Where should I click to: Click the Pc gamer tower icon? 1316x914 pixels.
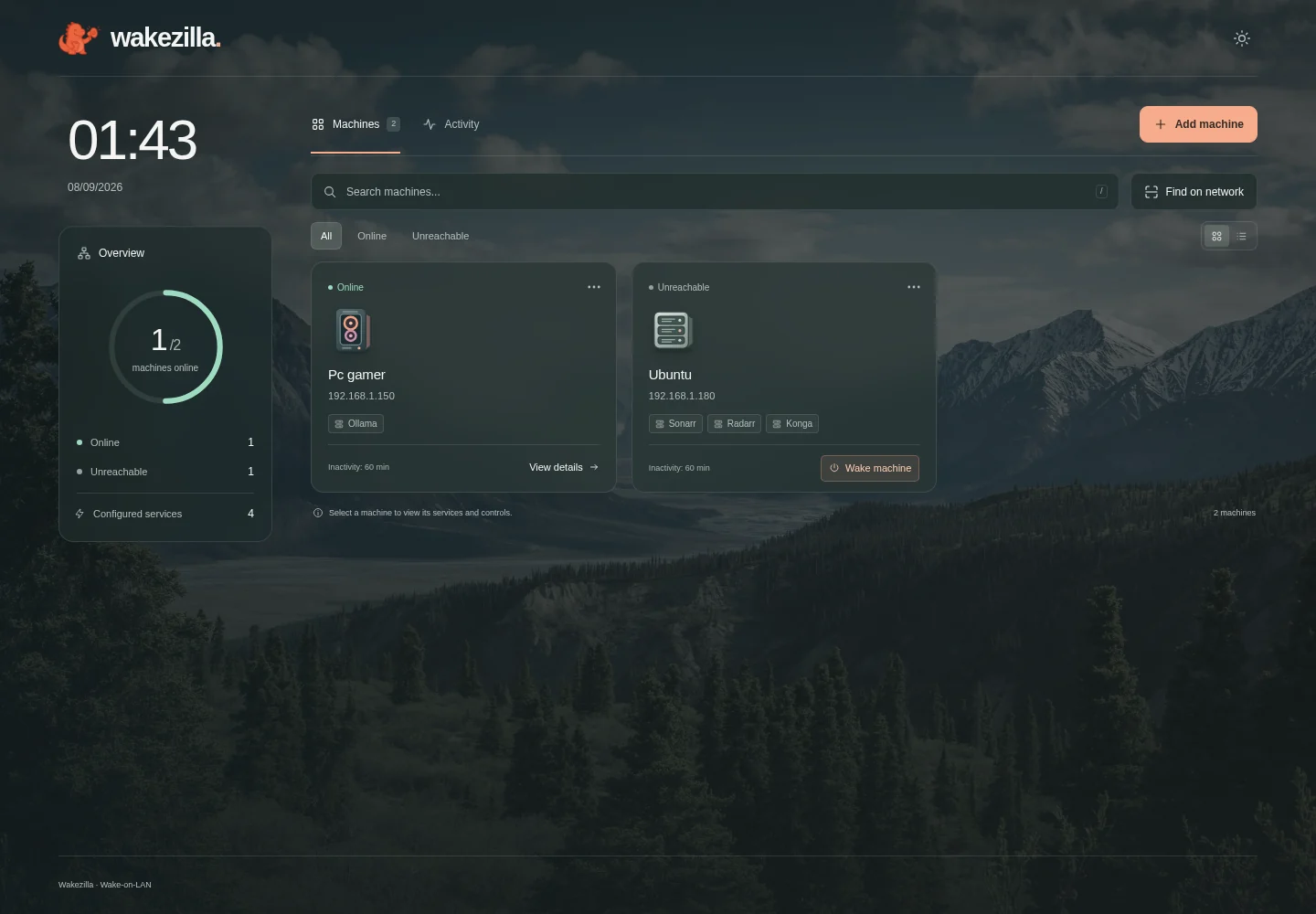click(x=352, y=330)
